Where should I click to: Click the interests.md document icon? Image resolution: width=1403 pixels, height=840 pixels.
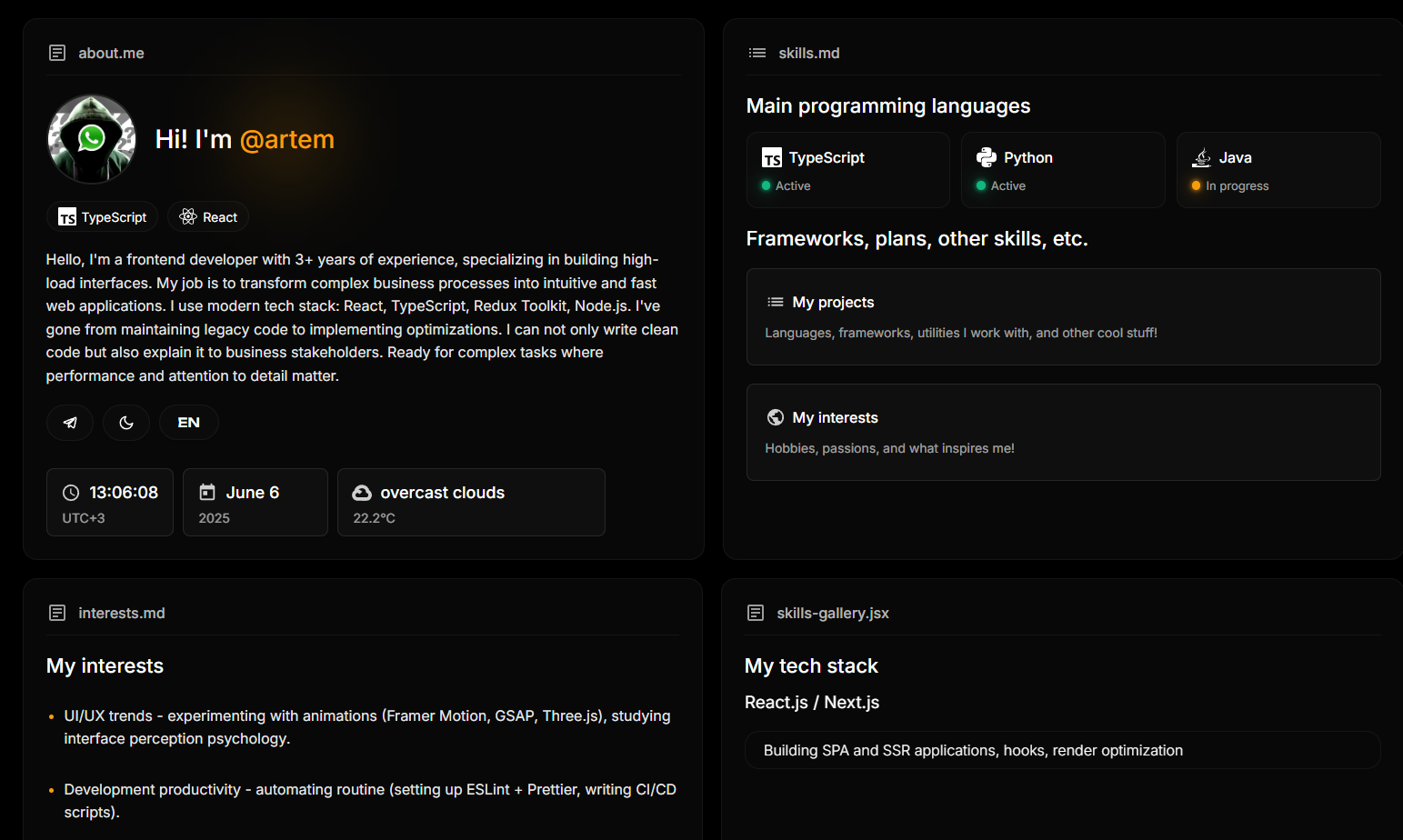[x=57, y=613]
